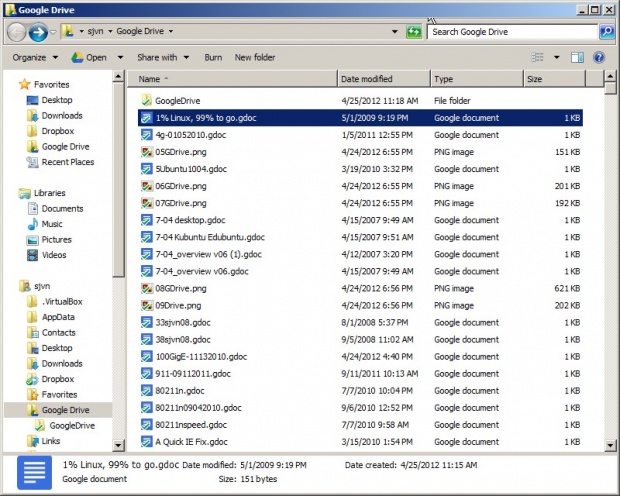Click the Change your view icon
The image size is (620, 496).
coord(537,58)
